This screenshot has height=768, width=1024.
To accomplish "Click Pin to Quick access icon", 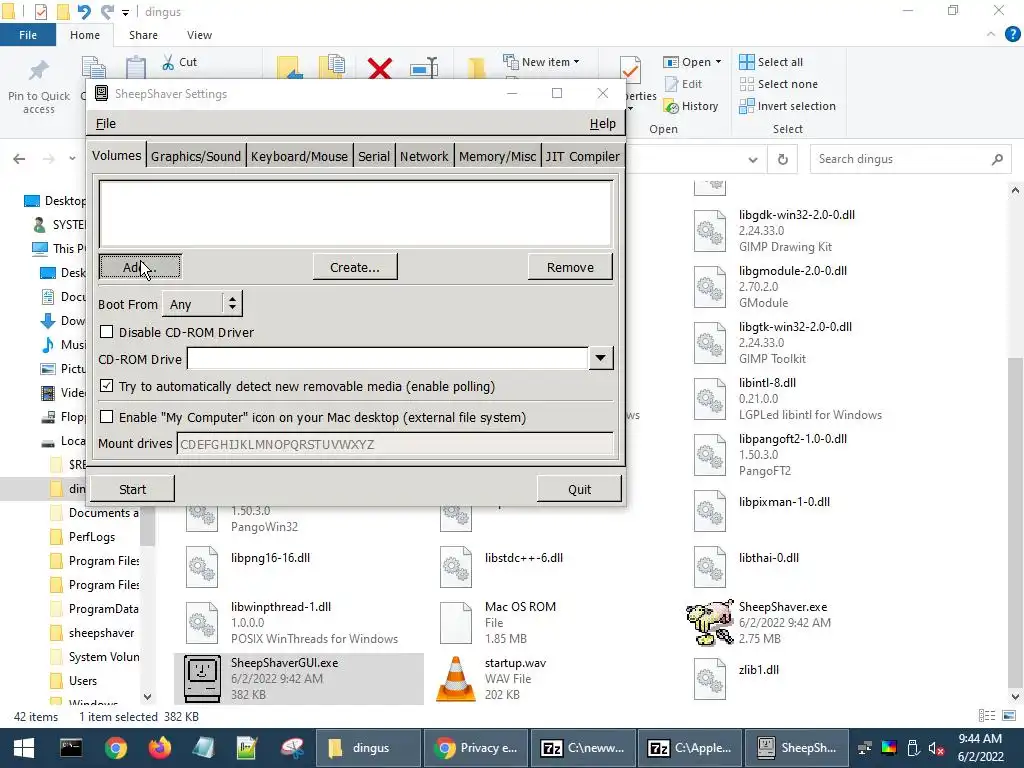I will (x=39, y=72).
